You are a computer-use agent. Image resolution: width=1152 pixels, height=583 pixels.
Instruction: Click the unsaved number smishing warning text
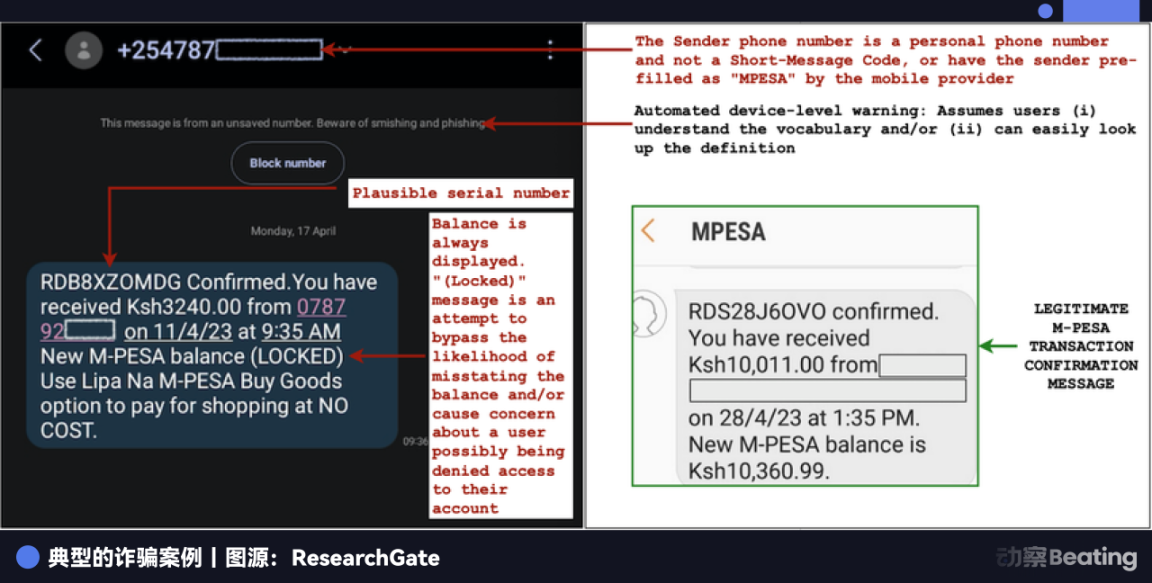coord(292,123)
